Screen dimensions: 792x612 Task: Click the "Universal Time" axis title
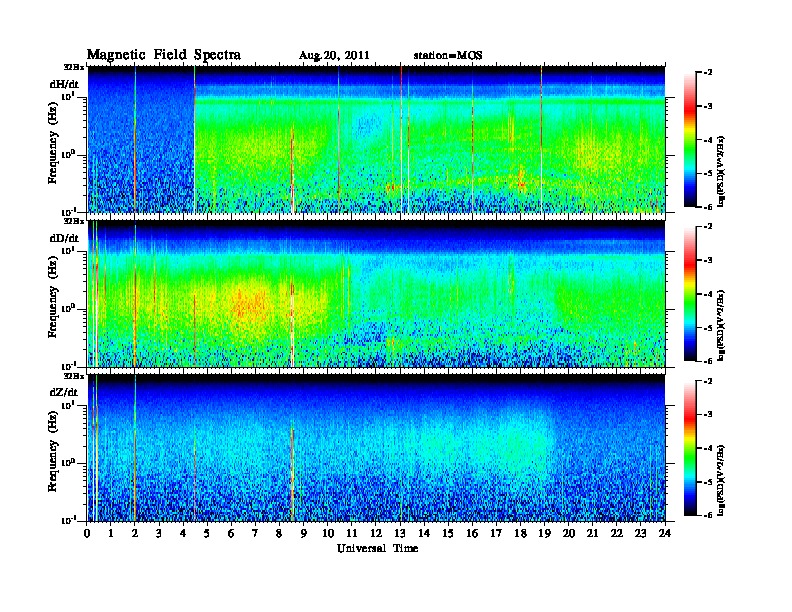[377, 548]
